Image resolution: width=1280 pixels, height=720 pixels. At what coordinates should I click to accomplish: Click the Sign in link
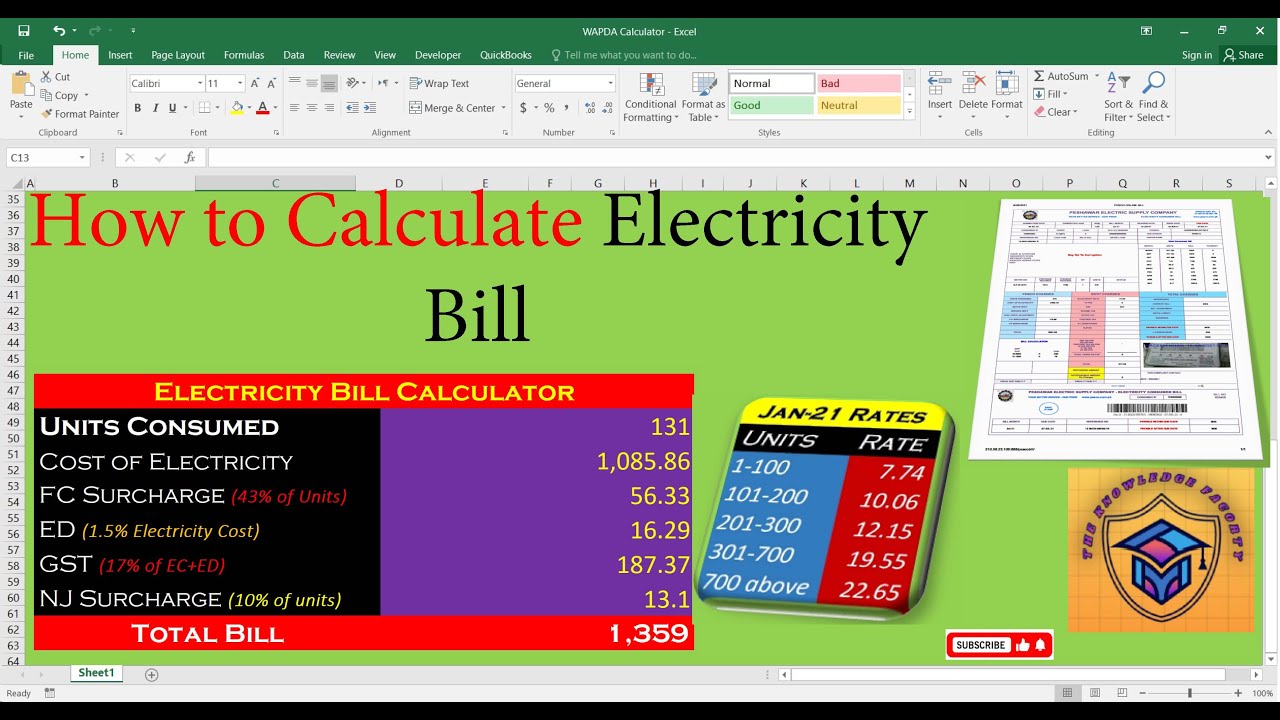(1196, 55)
